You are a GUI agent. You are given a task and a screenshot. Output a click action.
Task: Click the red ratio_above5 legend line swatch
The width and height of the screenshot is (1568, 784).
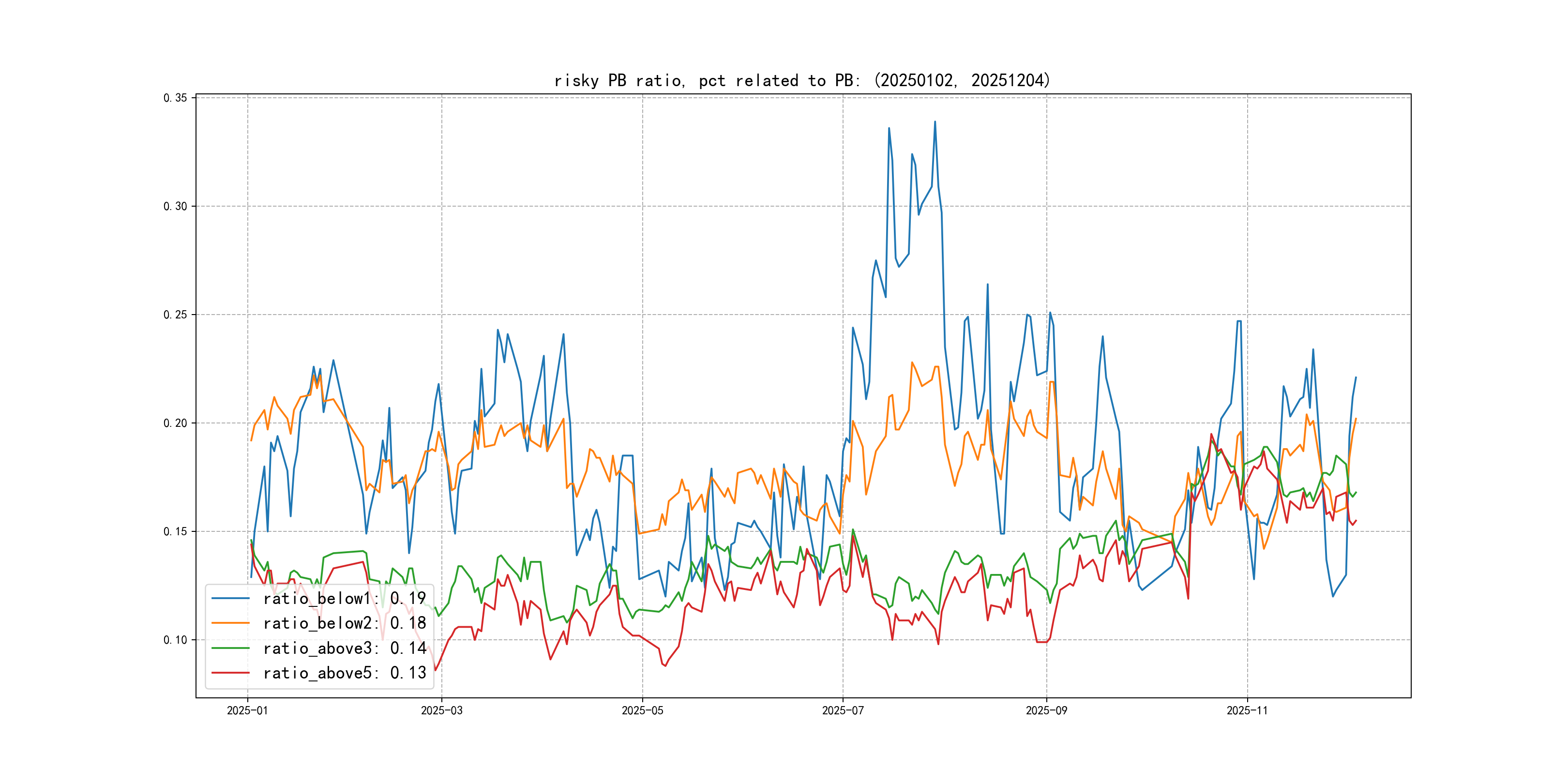coord(230,673)
